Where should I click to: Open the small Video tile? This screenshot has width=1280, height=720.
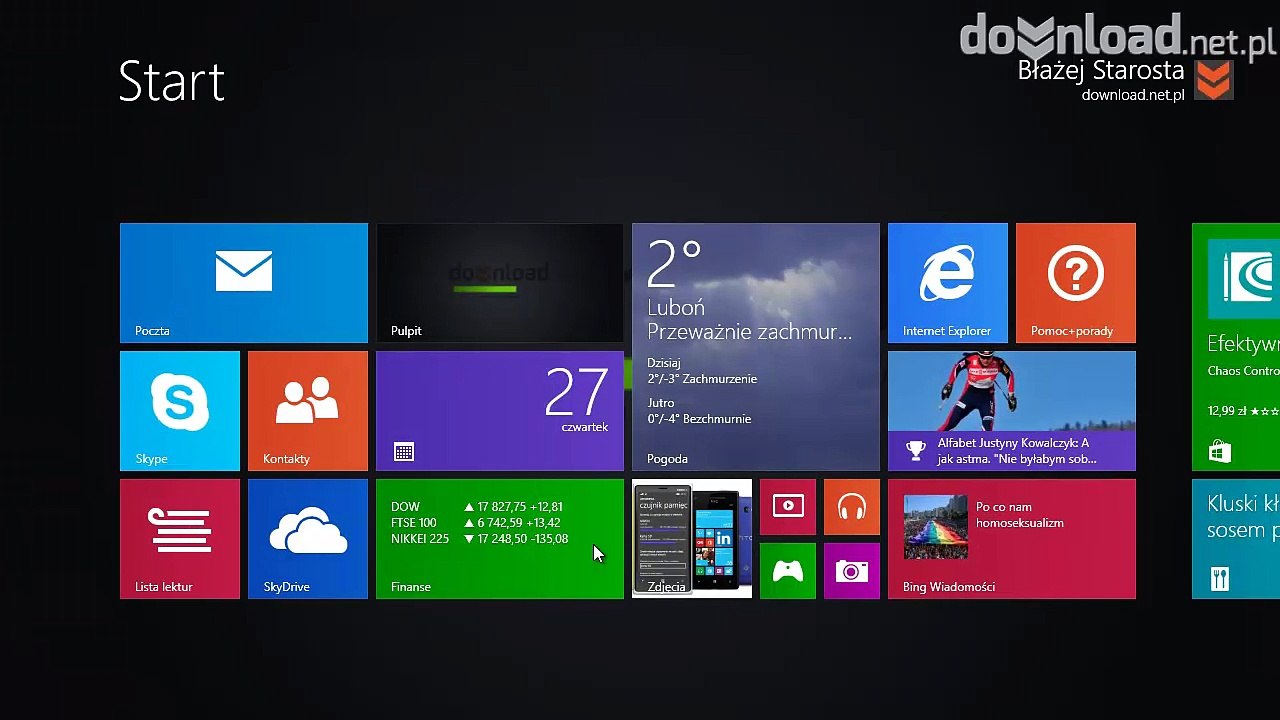pyautogui.click(x=788, y=507)
